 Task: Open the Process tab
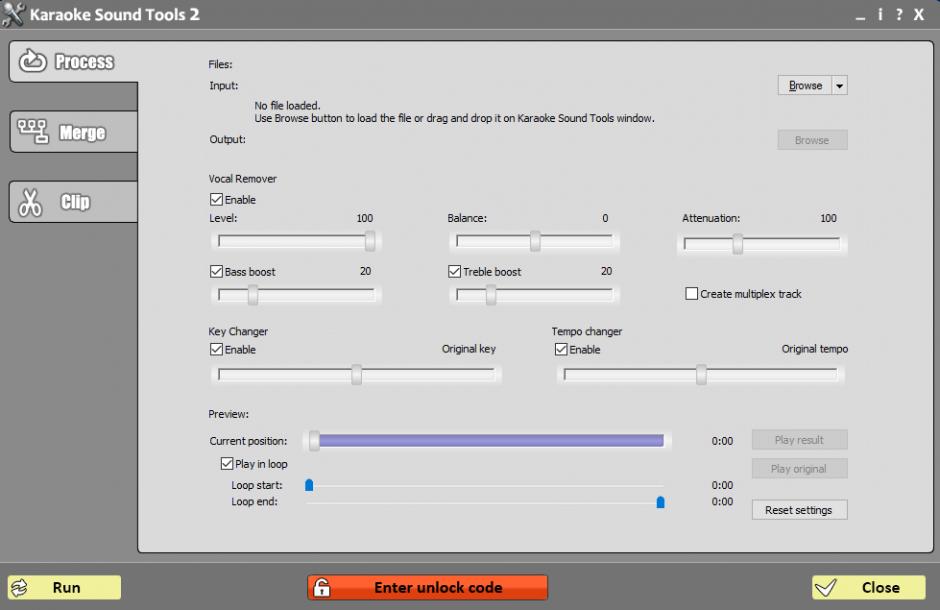73,62
